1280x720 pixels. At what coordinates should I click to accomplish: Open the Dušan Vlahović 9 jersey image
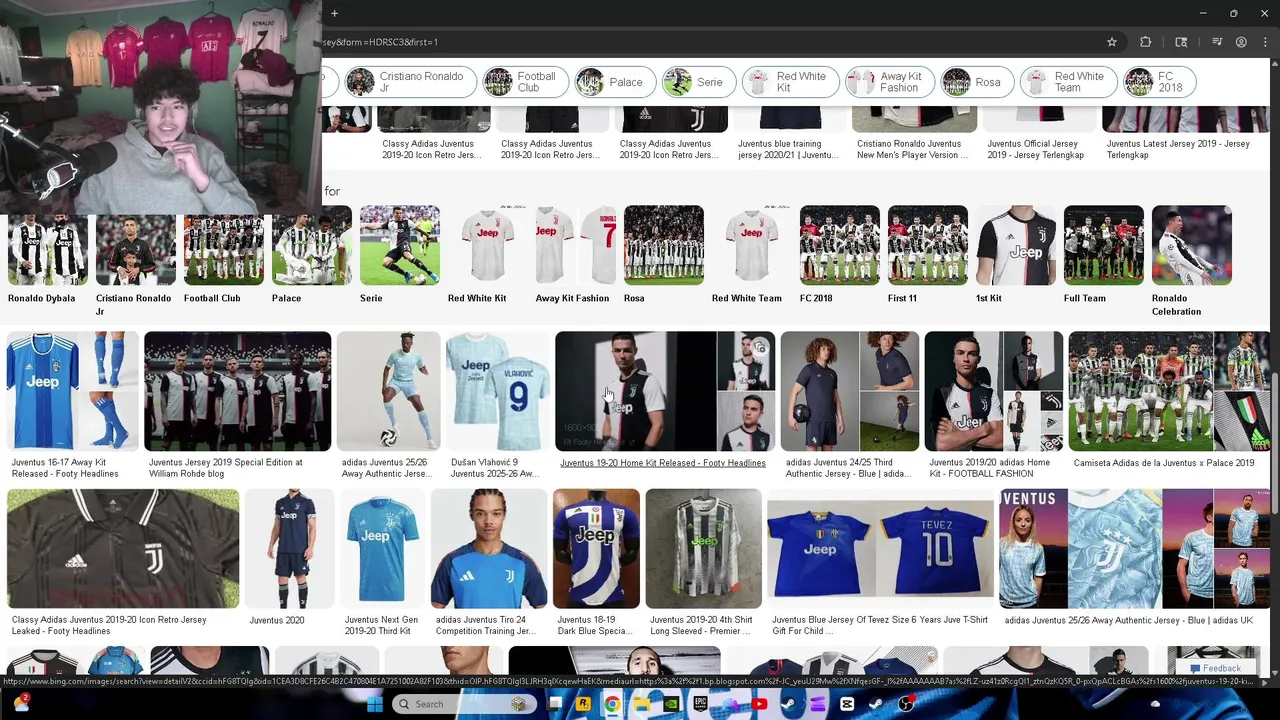pos(497,391)
